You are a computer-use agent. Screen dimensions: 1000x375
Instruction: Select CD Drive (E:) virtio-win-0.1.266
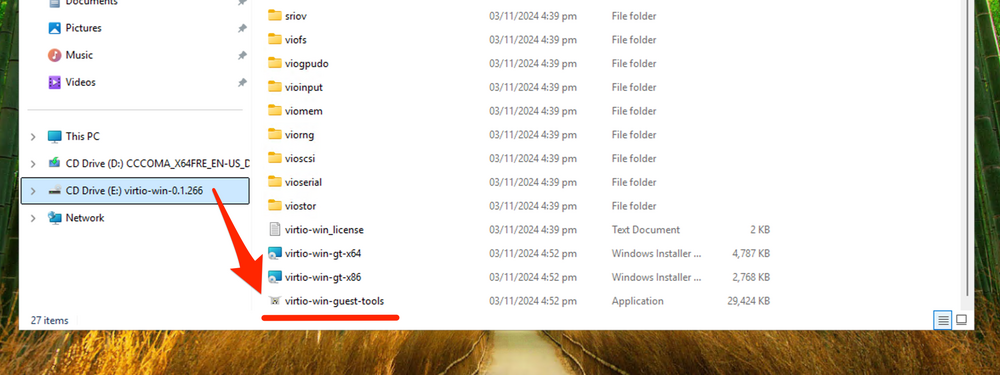135,191
